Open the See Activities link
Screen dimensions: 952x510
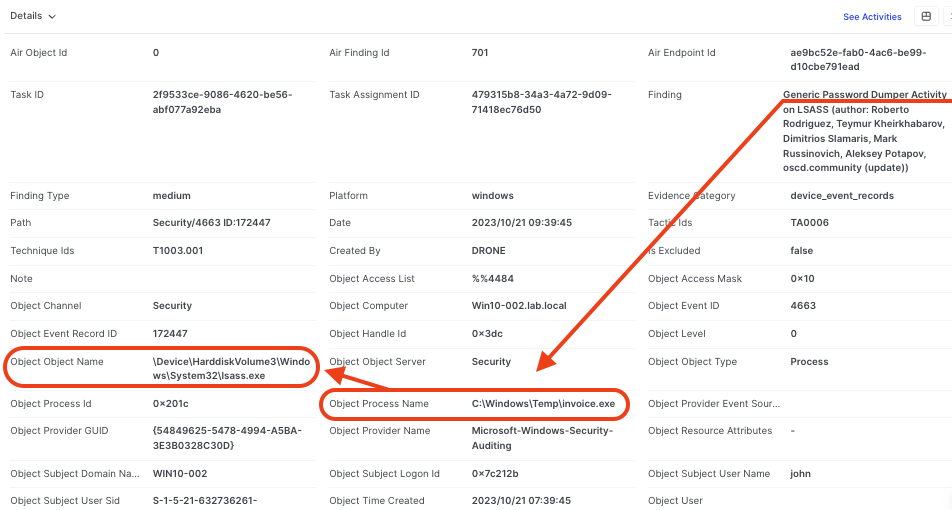(x=872, y=17)
